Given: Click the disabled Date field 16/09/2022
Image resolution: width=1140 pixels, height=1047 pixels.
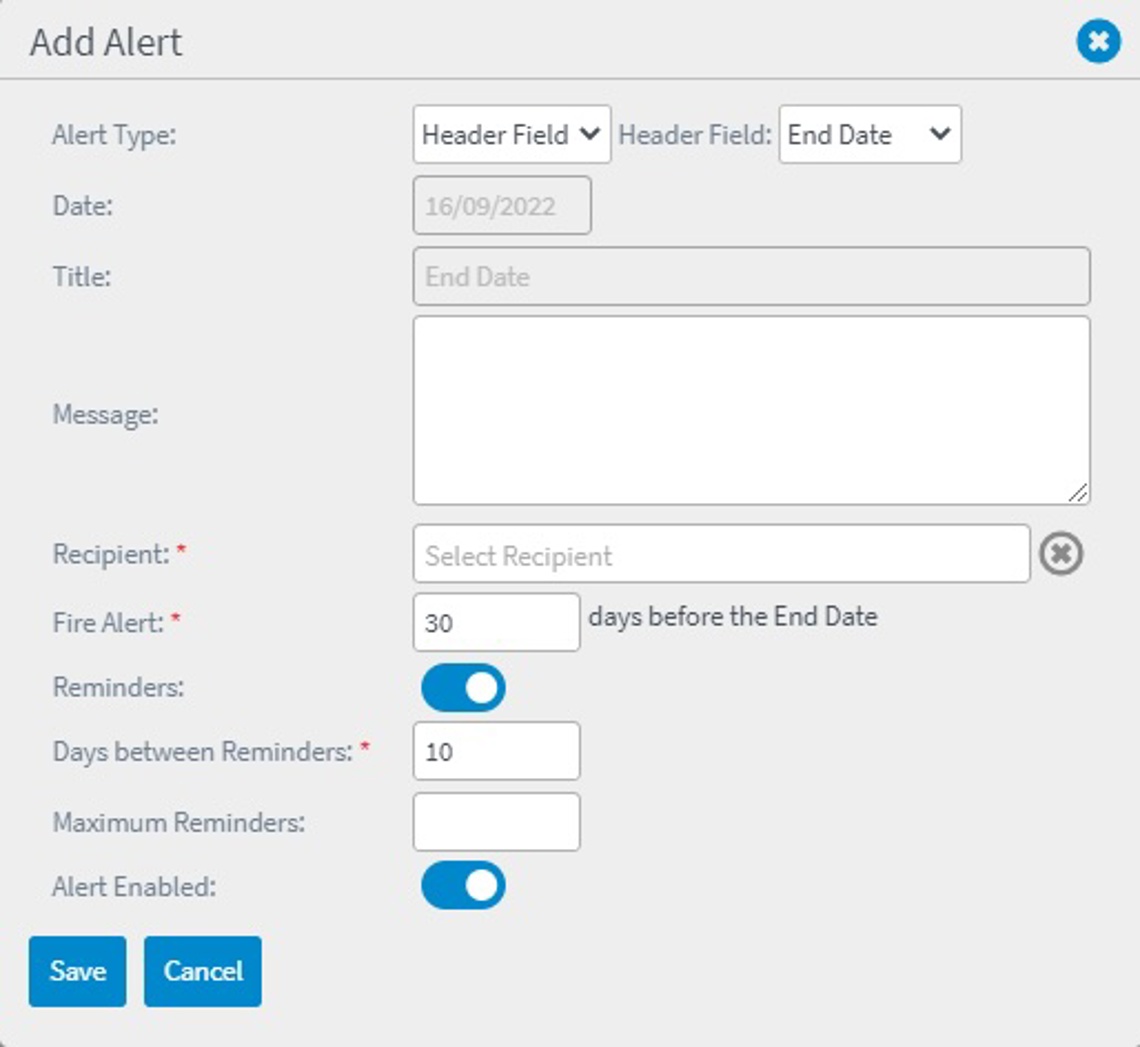Looking at the screenshot, I should coord(502,206).
